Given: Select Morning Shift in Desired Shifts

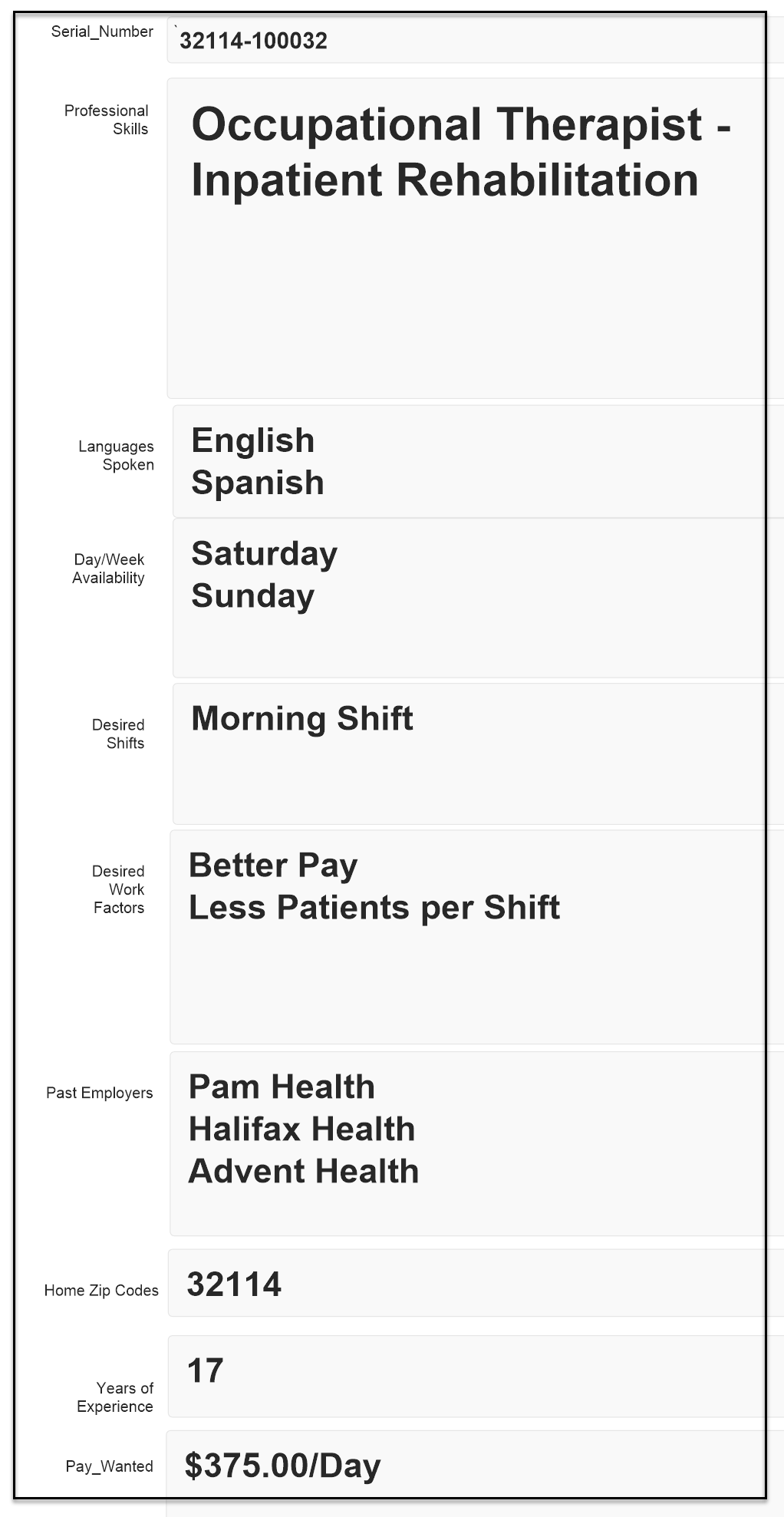Looking at the screenshot, I should coord(302,718).
